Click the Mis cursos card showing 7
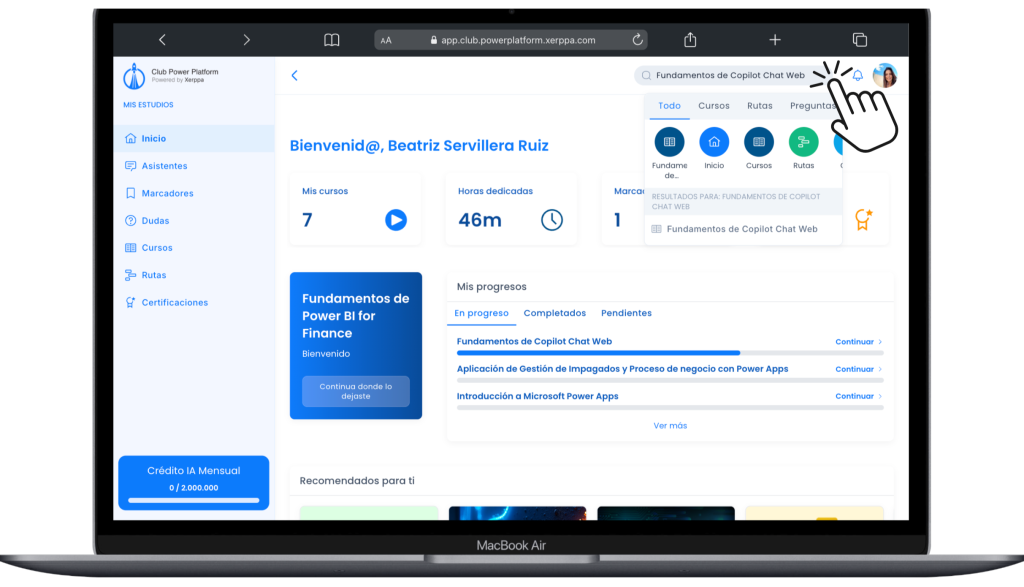 click(355, 210)
